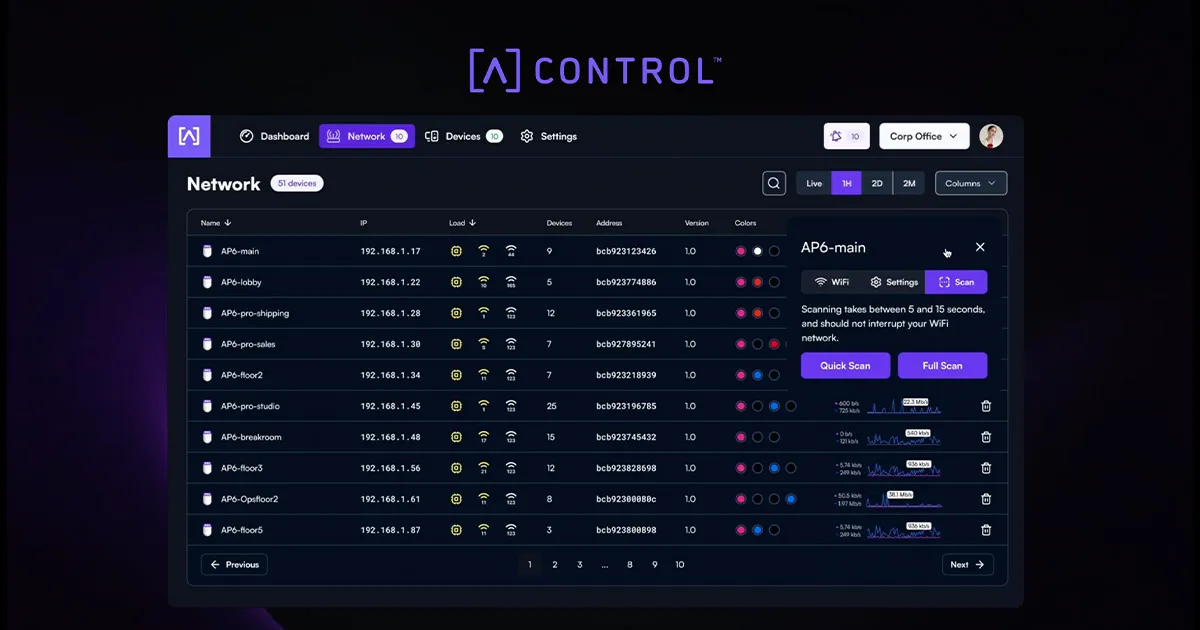Click the white WiFi icon in AP6-Opsfloor2 row

(511, 499)
